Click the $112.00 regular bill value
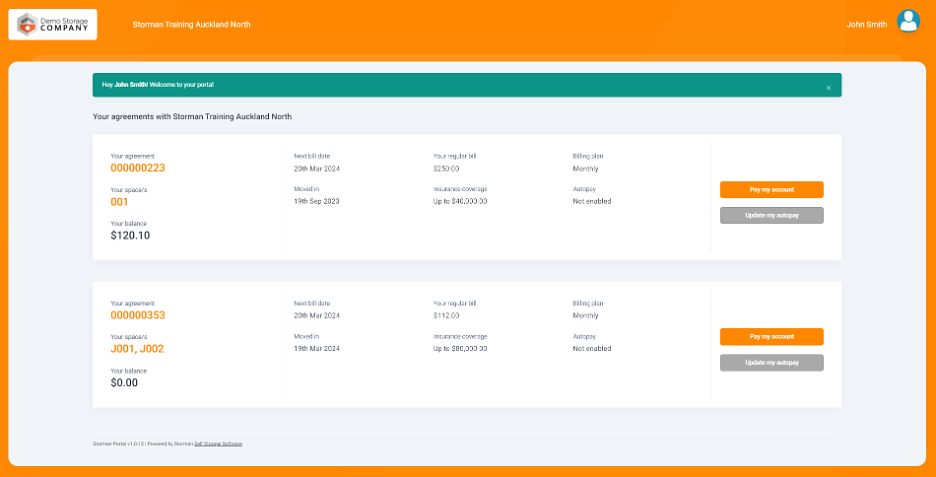Viewport: 936px width, 477px height. 447,316
